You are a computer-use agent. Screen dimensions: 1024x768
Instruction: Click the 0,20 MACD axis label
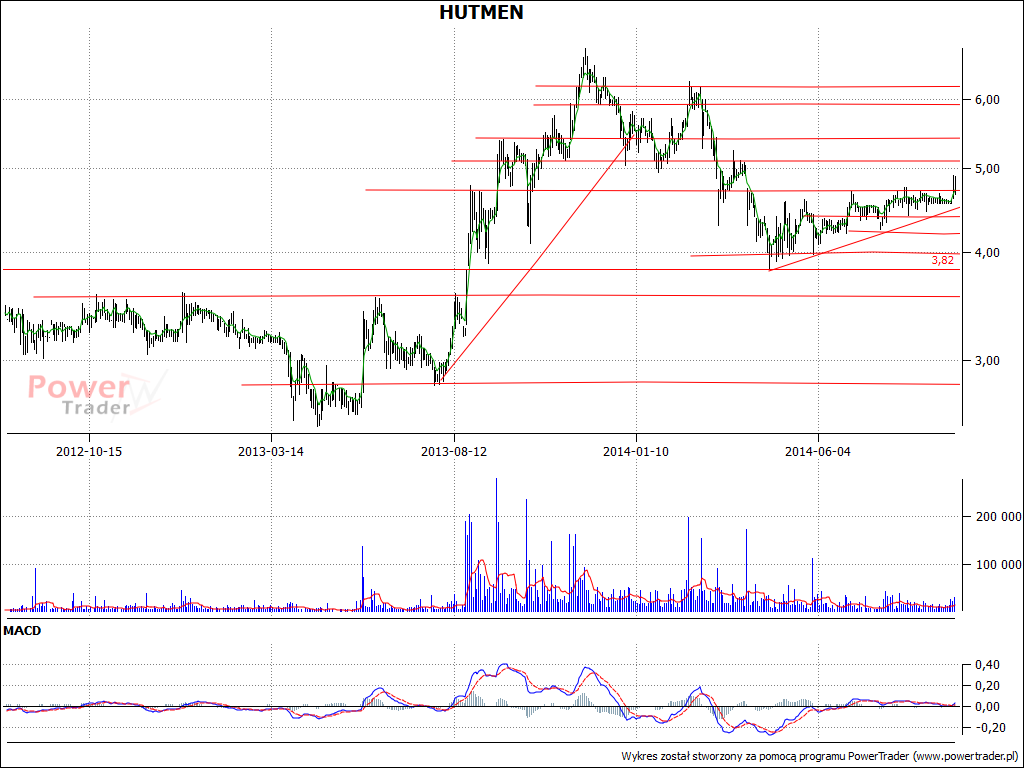point(987,686)
